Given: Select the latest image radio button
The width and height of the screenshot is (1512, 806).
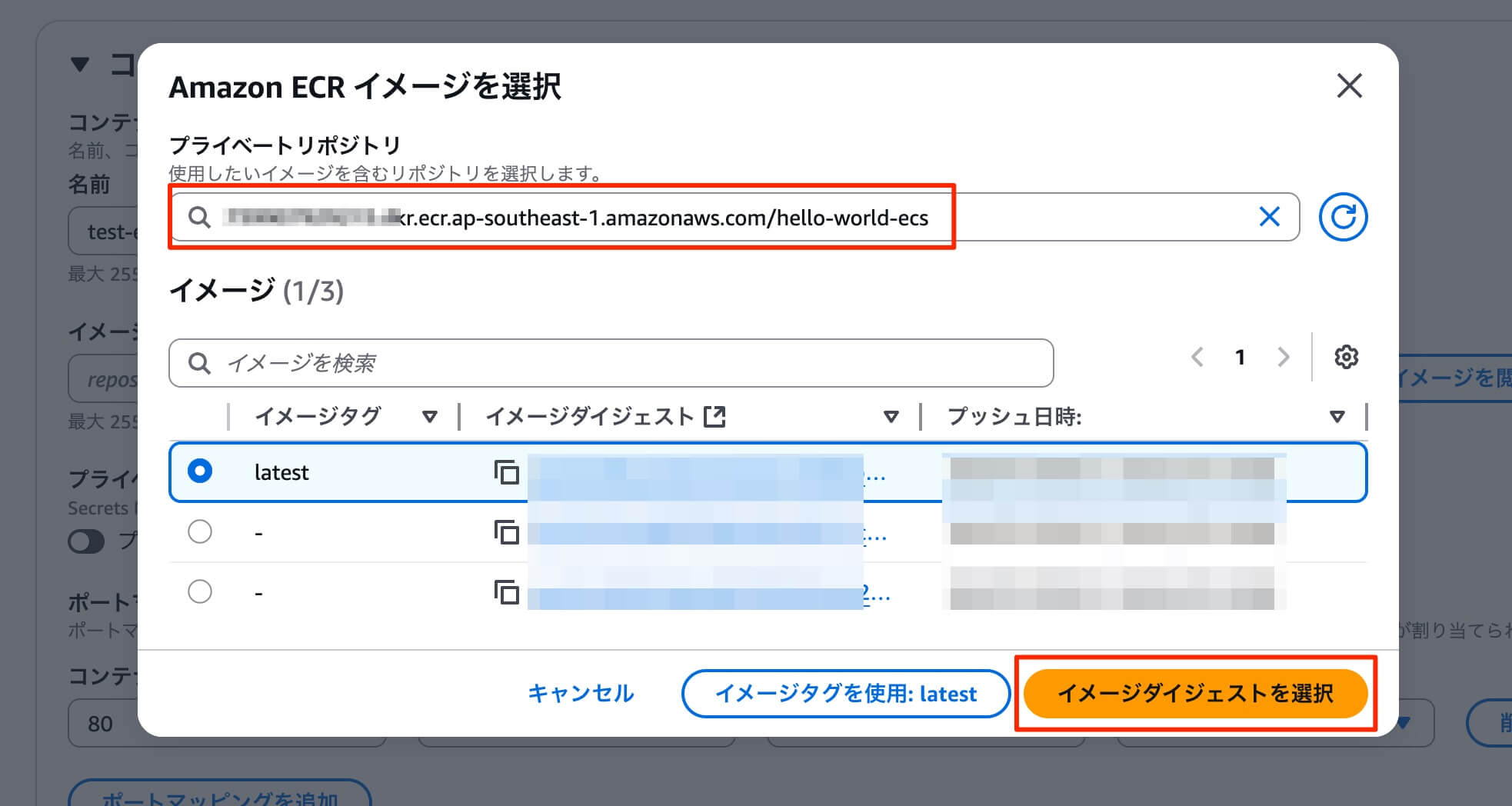Looking at the screenshot, I should 200,472.
